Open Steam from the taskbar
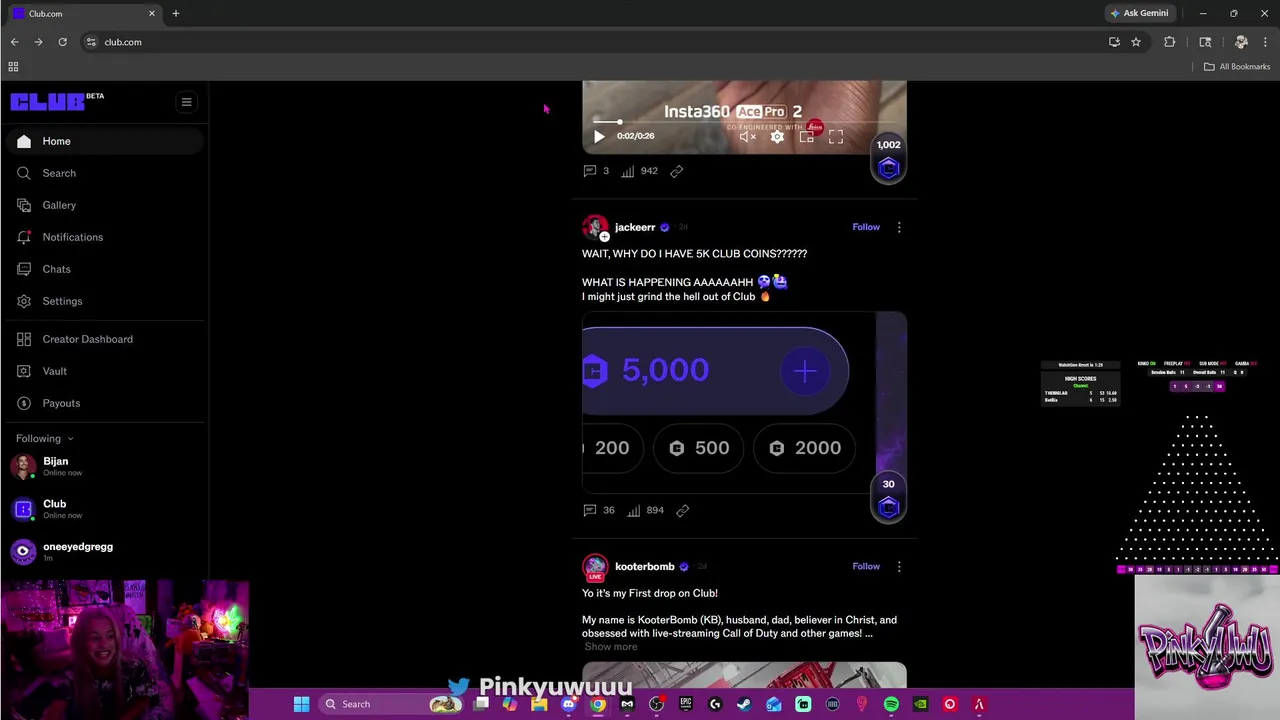The height and width of the screenshot is (720, 1280). point(744,704)
